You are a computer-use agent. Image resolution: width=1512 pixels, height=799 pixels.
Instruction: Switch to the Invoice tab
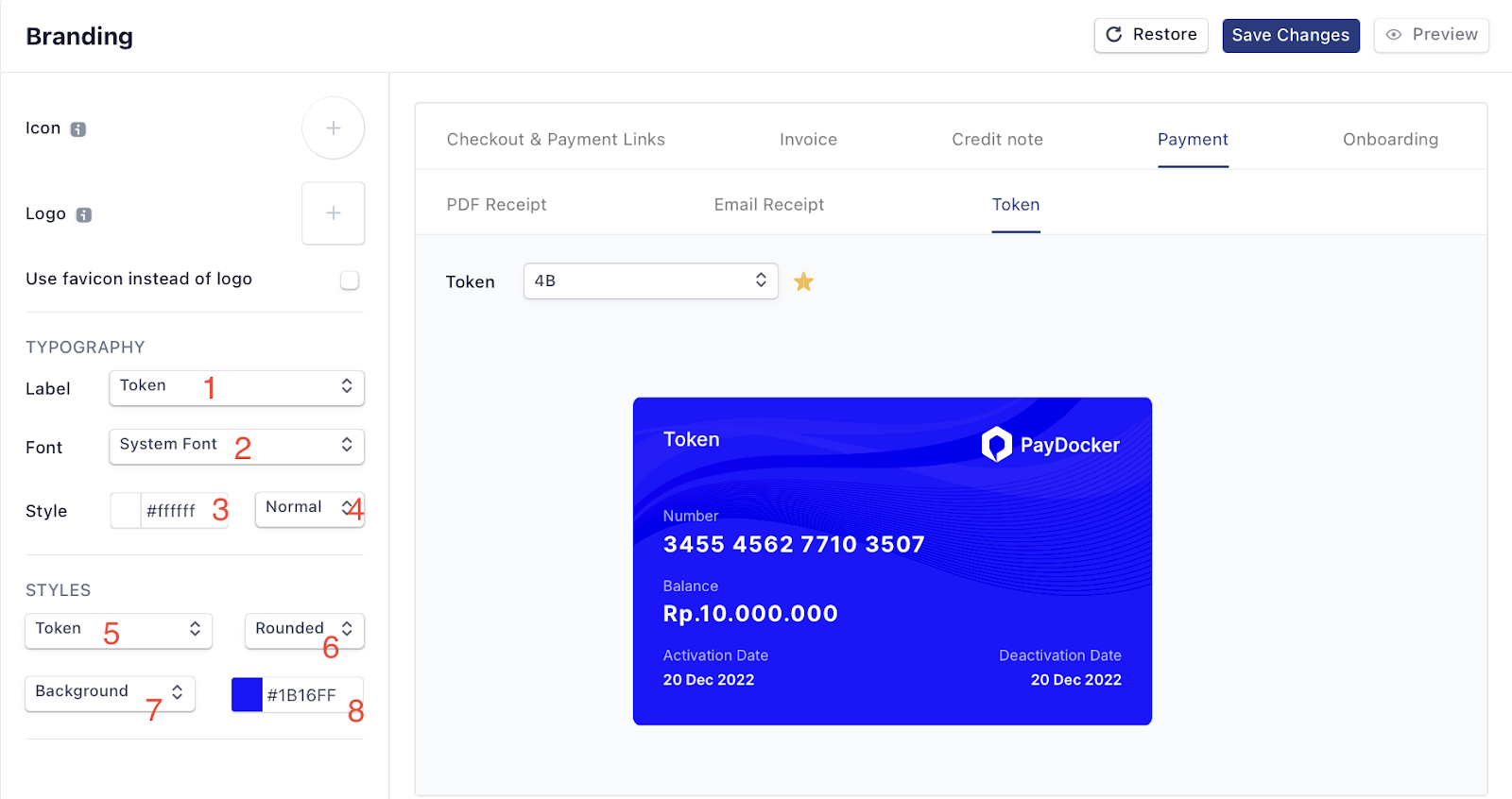point(808,139)
